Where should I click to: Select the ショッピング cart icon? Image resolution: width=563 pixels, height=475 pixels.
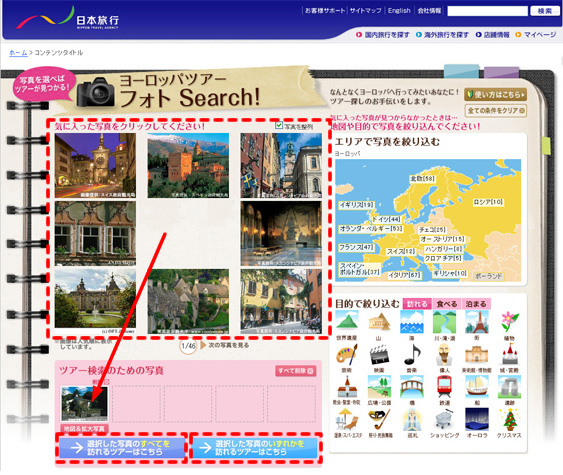click(x=445, y=419)
